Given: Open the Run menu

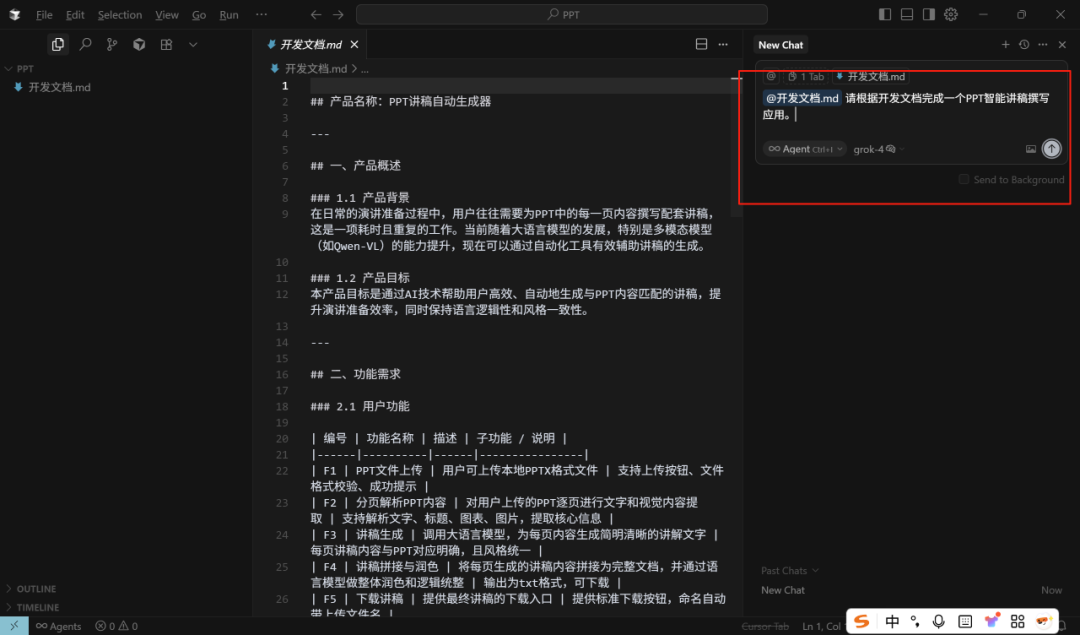Looking at the screenshot, I should 229,14.
